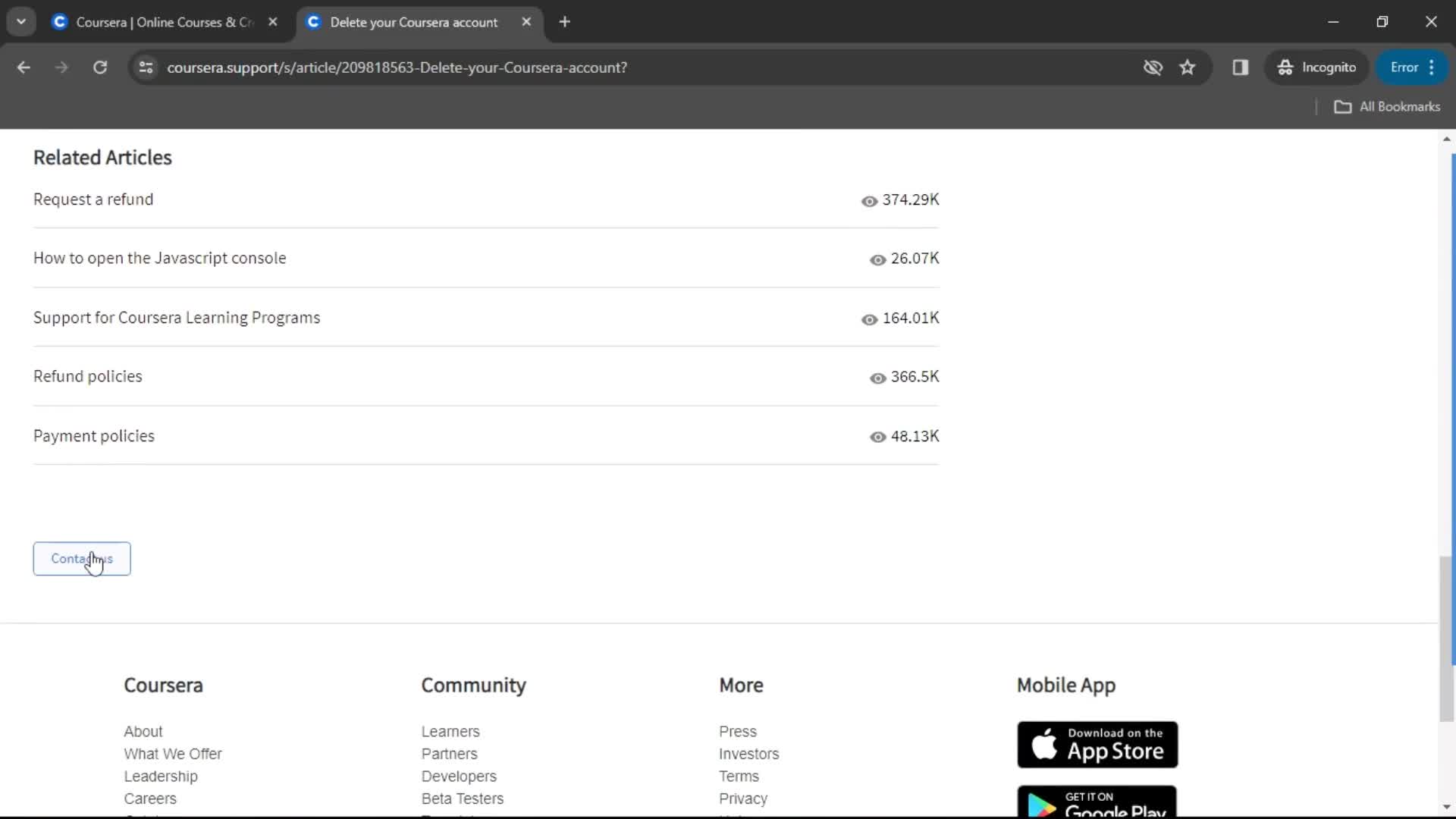The image size is (1456, 819).
Task: Select the Delete your Coursera account tab
Action: (415, 22)
